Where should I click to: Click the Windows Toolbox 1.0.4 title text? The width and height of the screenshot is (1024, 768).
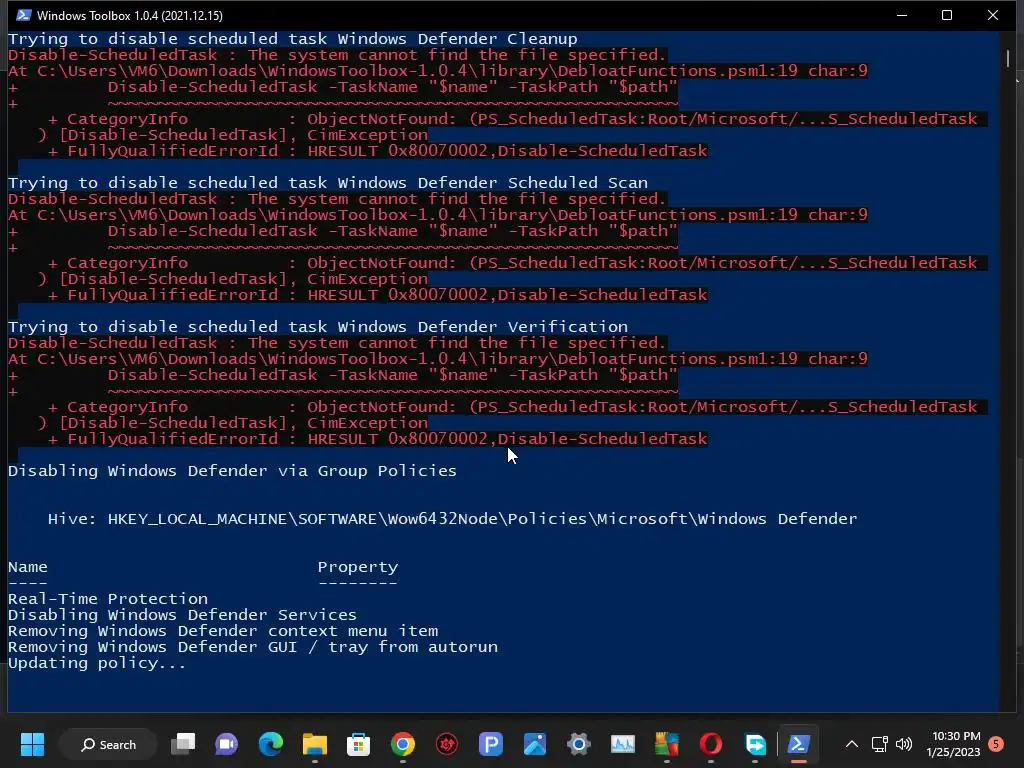pyautogui.click(x=130, y=15)
